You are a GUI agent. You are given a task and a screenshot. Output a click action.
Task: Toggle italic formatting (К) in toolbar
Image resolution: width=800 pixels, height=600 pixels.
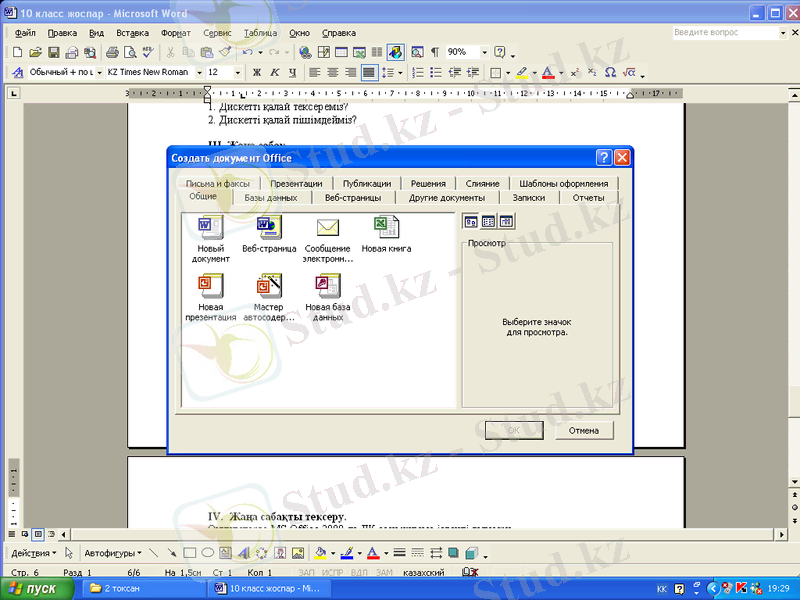(273, 73)
